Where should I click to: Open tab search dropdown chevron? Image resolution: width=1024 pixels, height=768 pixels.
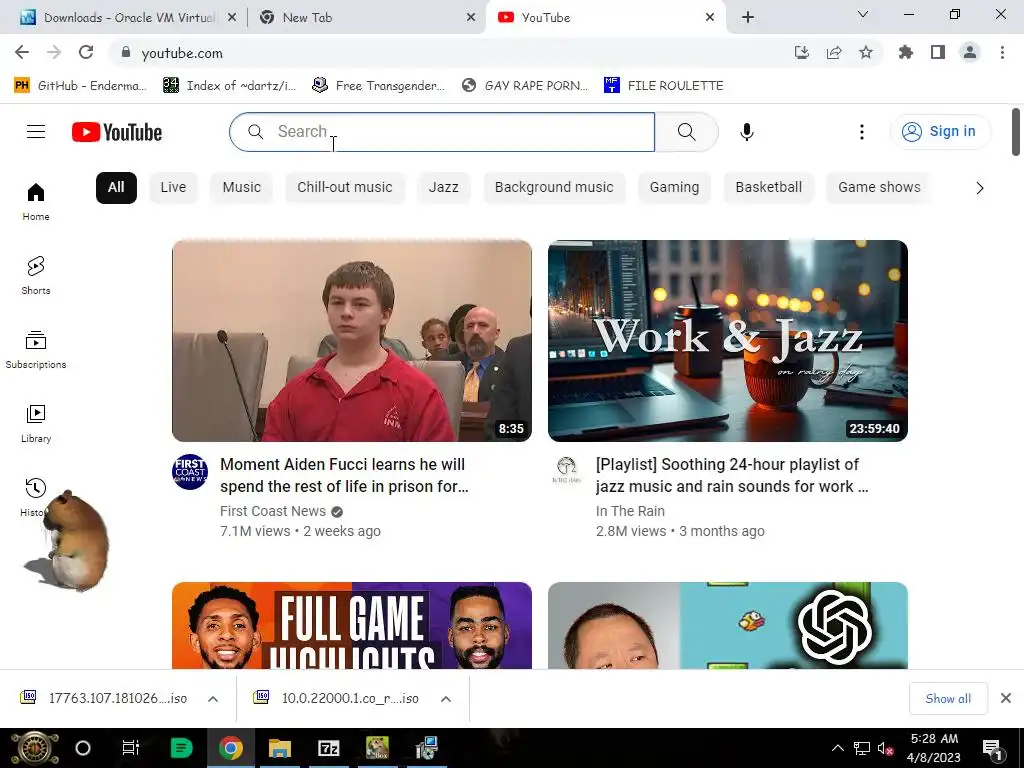(863, 14)
